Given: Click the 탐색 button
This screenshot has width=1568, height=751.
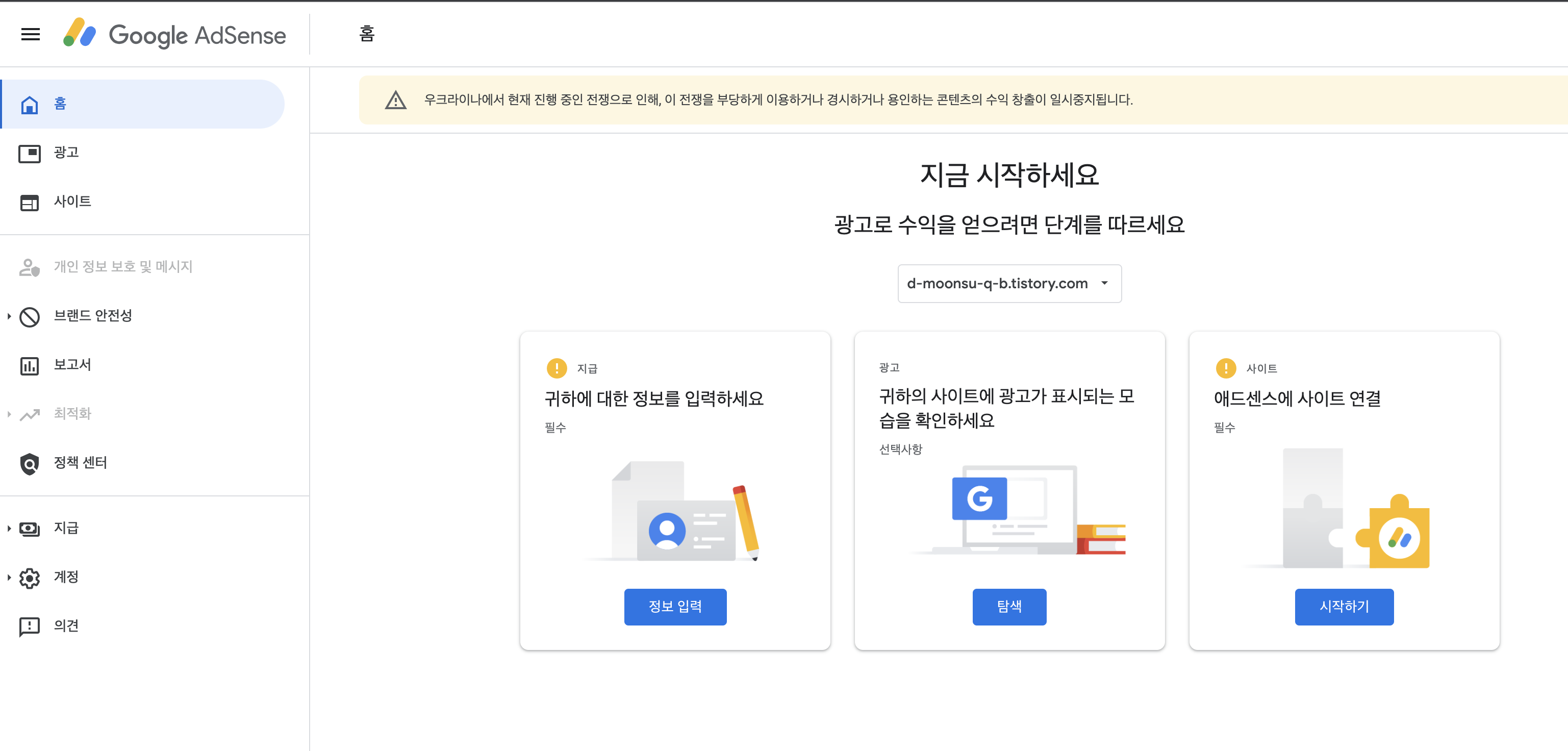Looking at the screenshot, I should [1009, 606].
